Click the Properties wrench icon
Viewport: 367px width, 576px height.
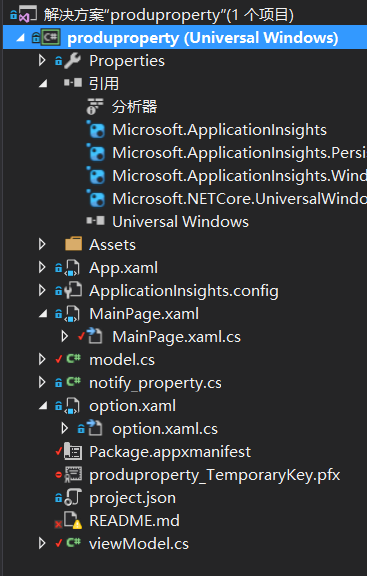72,61
